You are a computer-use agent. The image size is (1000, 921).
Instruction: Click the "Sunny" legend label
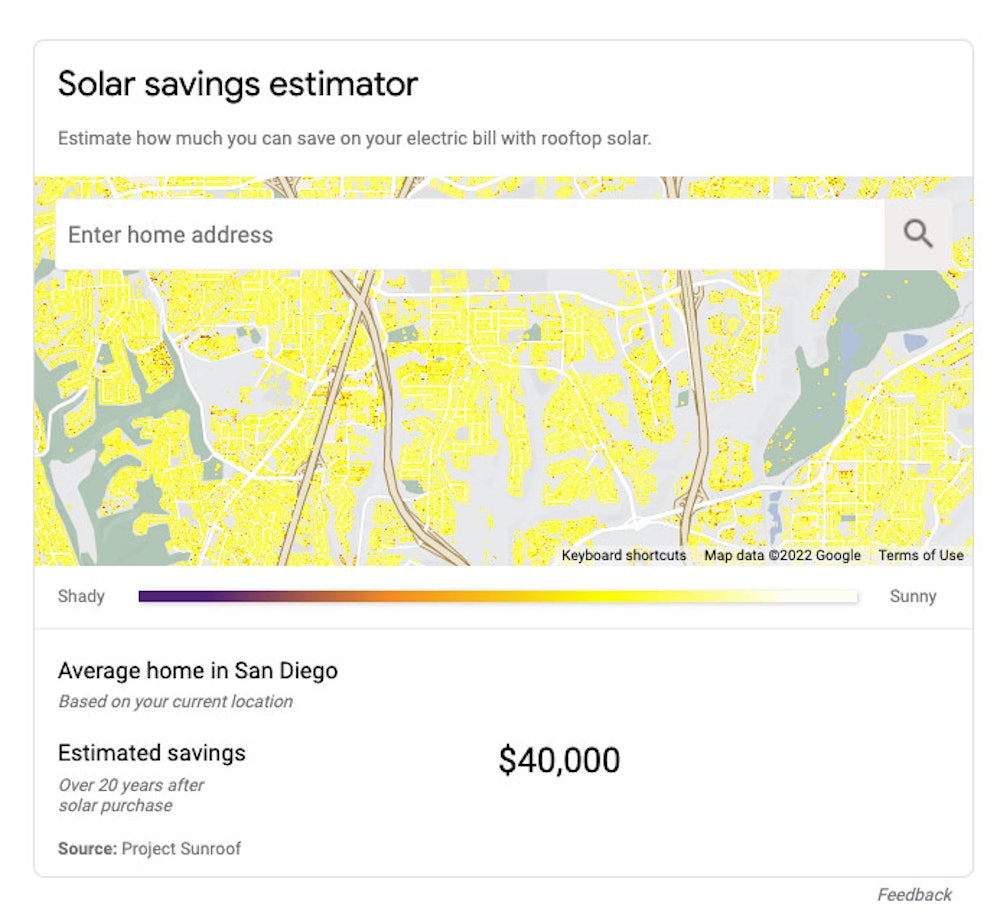[x=913, y=596]
